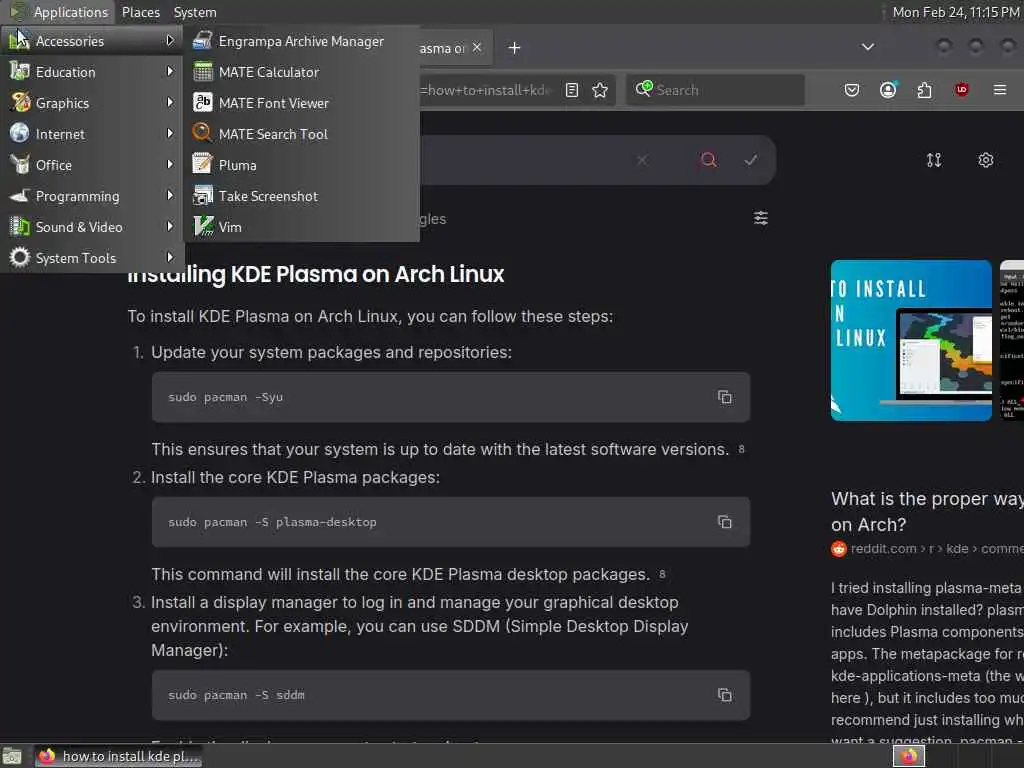This screenshot has height=768, width=1024.
Task: Open a new Firefox tab
Action: point(514,48)
